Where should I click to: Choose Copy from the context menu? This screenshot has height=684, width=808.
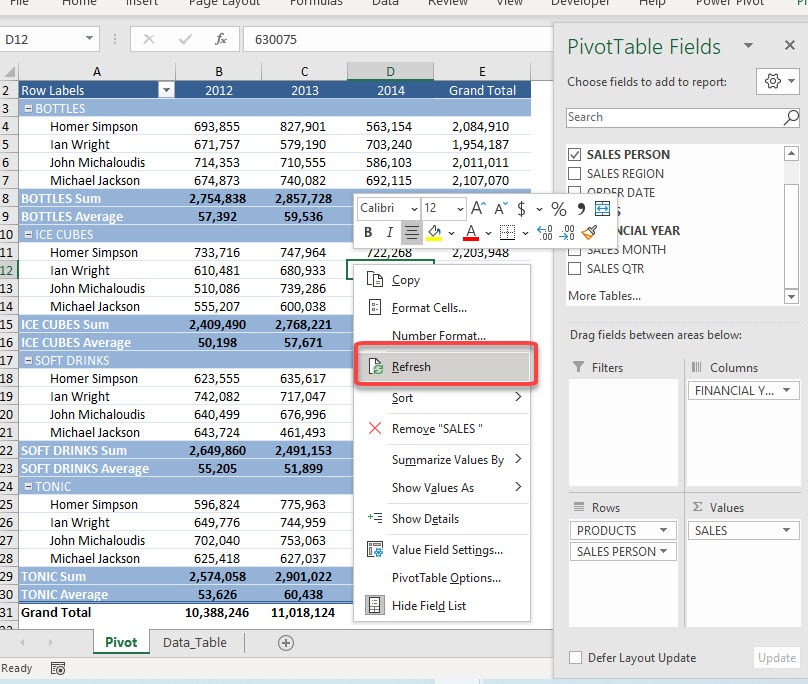pos(442,280)
